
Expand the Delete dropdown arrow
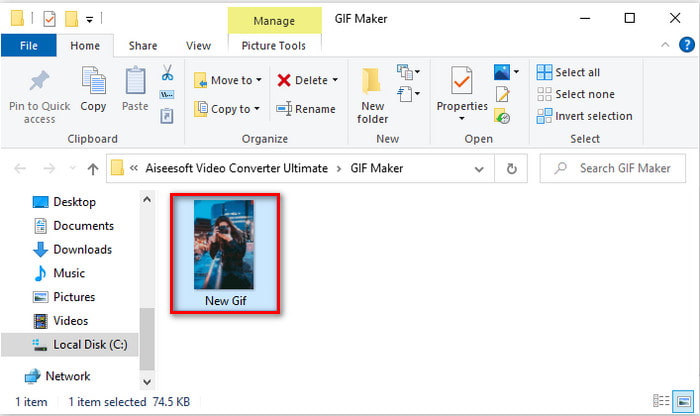[x=335, y=80]
